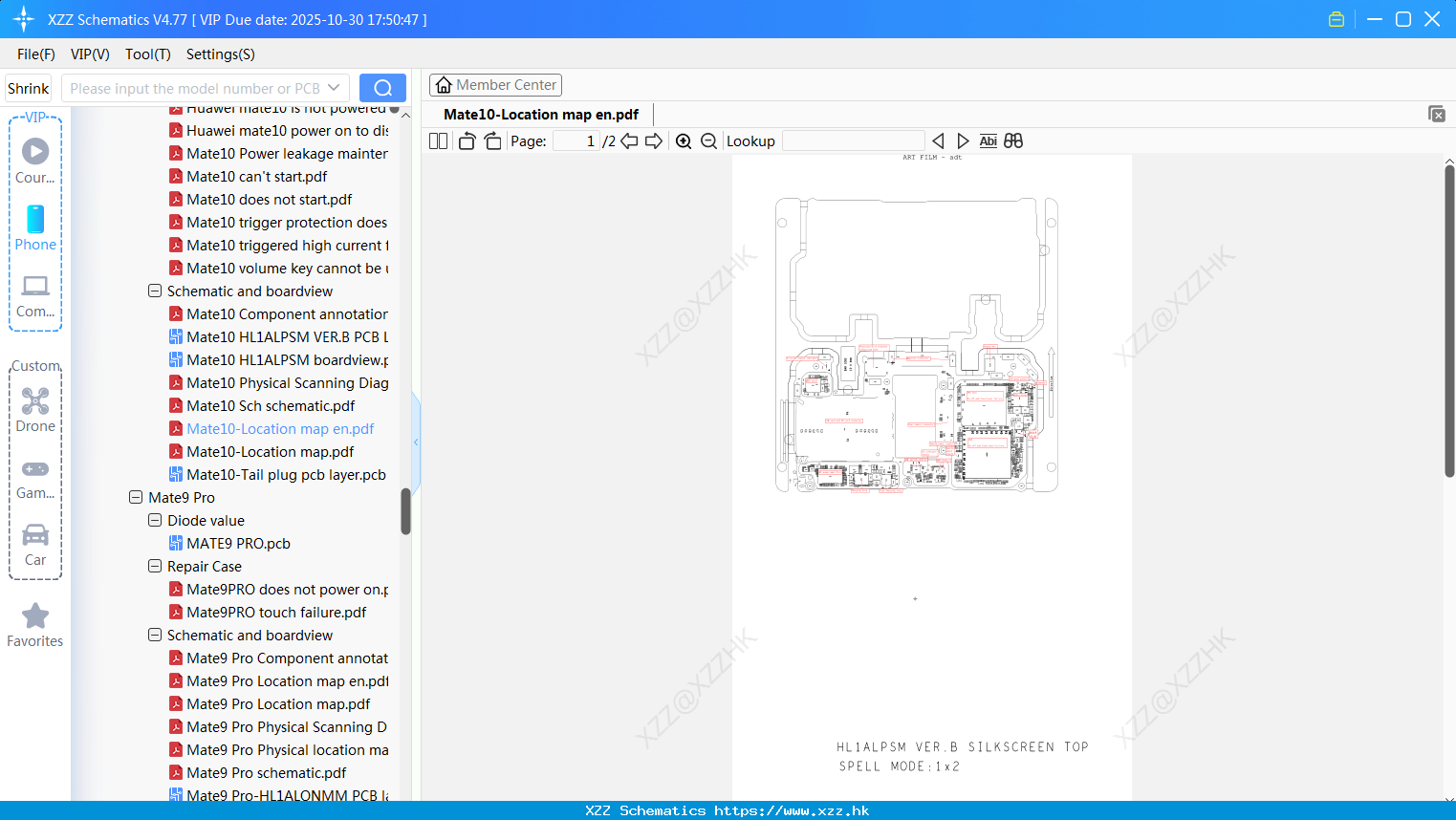Open the VIP(V) menu
This screenshot has height=820, width=1456.
point(90,54)
